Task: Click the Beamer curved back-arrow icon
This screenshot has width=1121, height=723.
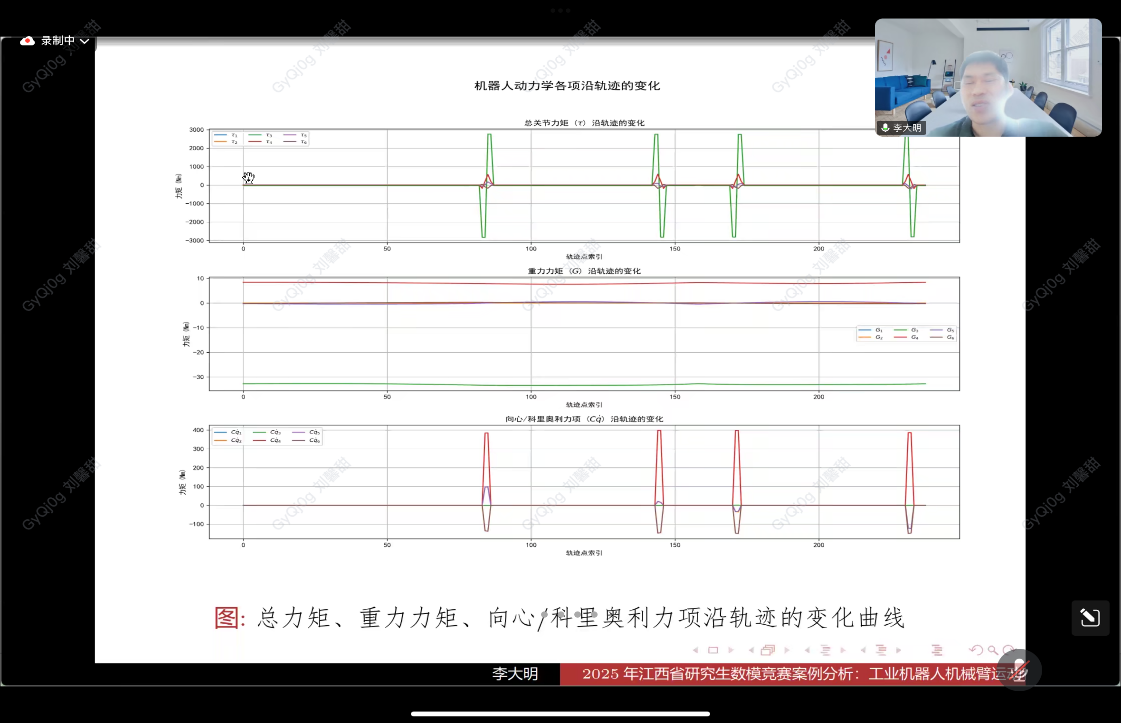Action: pyautogui.click(x=976, y=650)
